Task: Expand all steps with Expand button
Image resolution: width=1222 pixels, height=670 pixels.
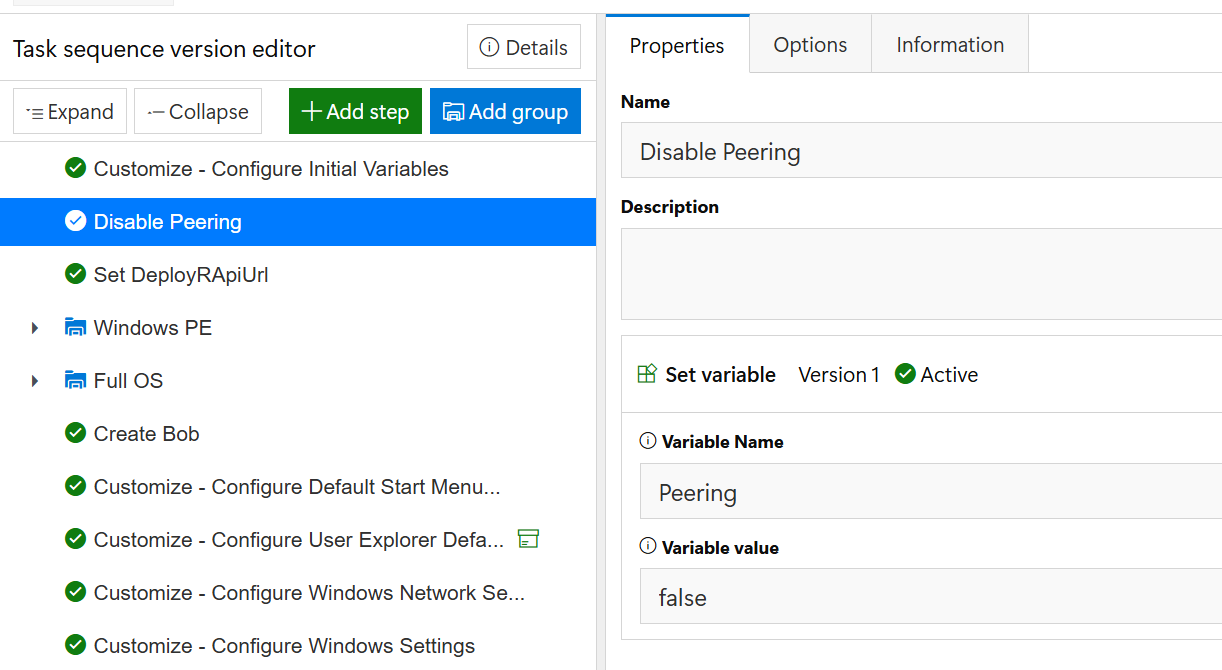Action: tap(70, 111)
